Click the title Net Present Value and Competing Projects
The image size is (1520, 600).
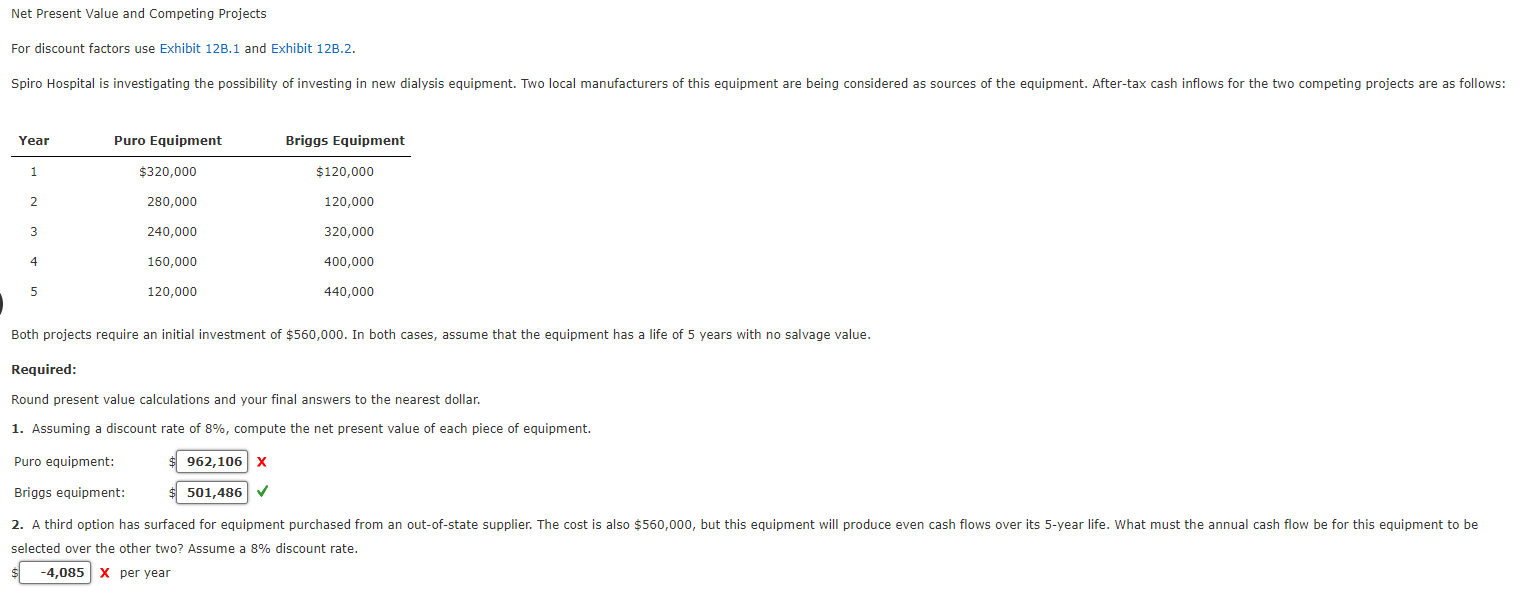[x=138, y=13]
